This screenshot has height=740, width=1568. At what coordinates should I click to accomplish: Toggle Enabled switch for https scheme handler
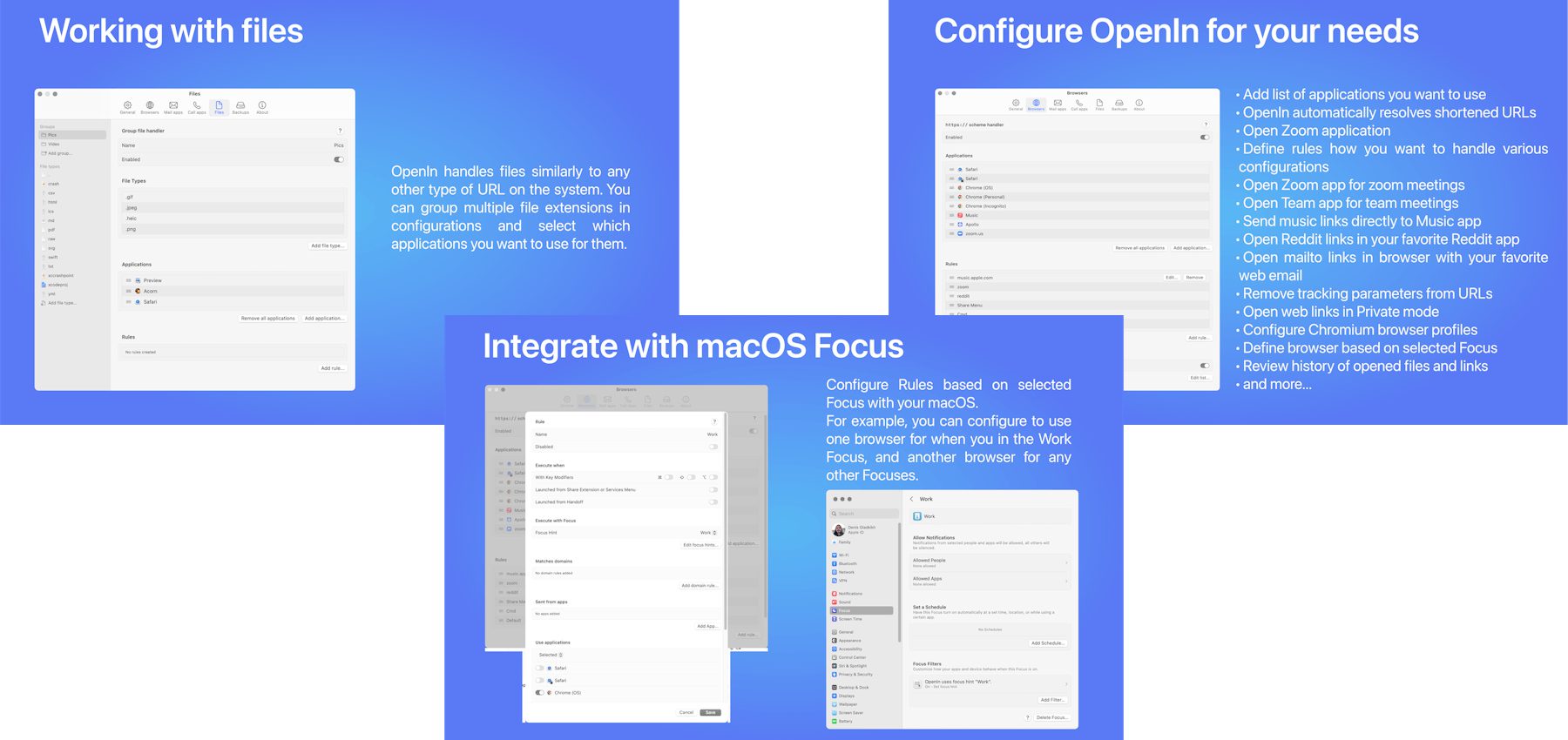pyautogui.click(x=1204, y=137)
